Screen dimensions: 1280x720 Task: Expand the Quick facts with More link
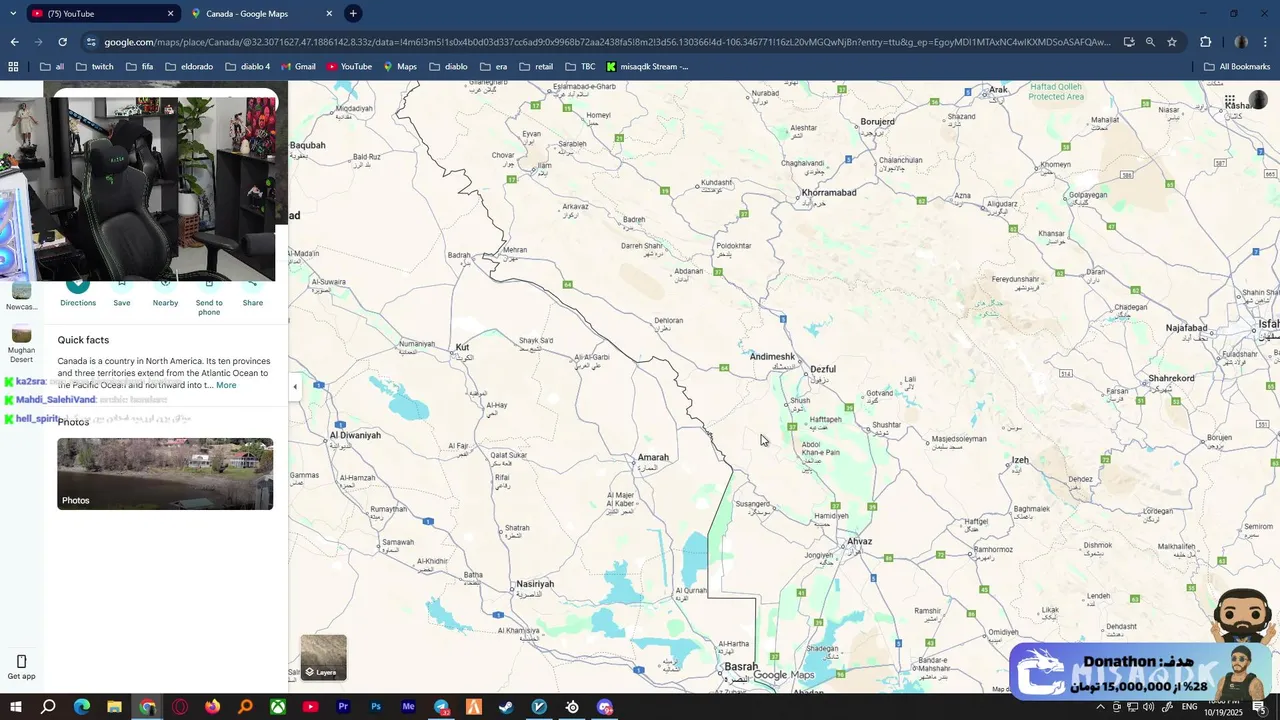click(227, 385)
